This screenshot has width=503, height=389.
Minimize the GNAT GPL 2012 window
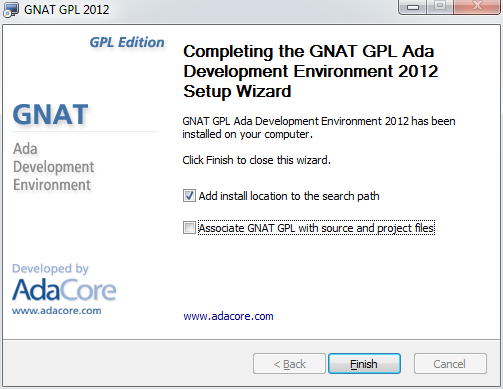(412, 7)
